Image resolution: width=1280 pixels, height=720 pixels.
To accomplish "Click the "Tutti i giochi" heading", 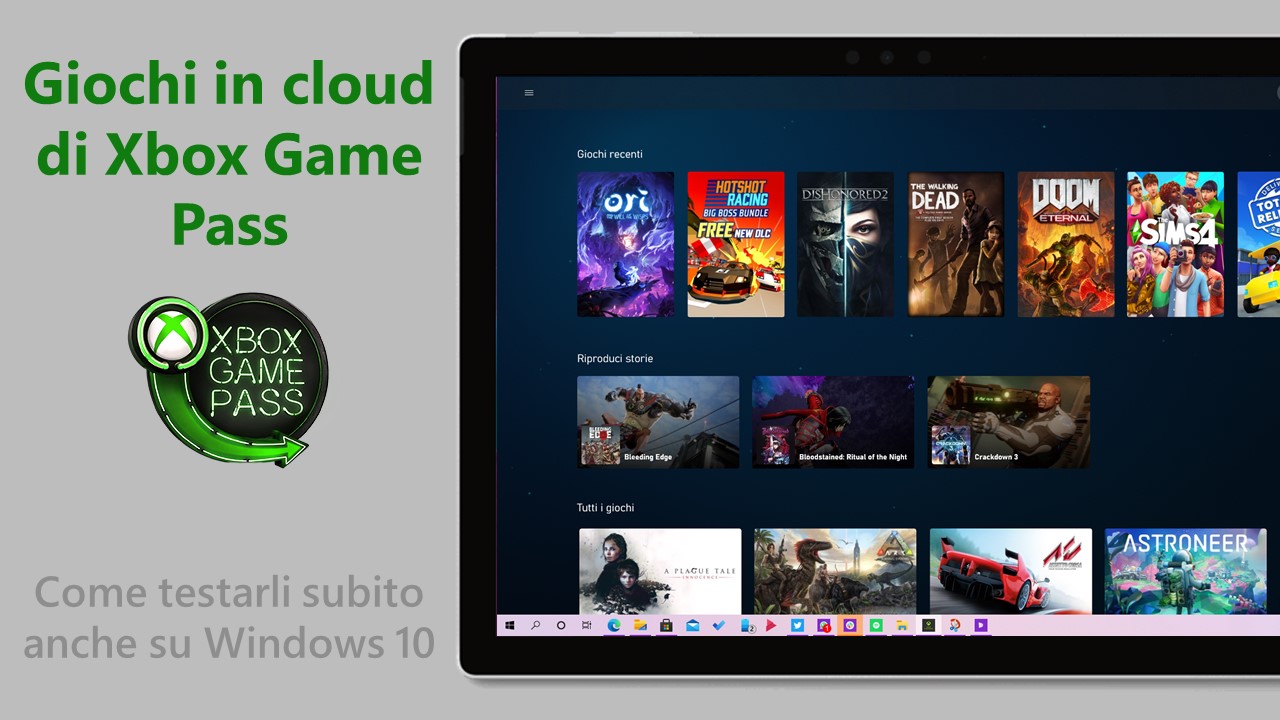I will pos(606,508).
